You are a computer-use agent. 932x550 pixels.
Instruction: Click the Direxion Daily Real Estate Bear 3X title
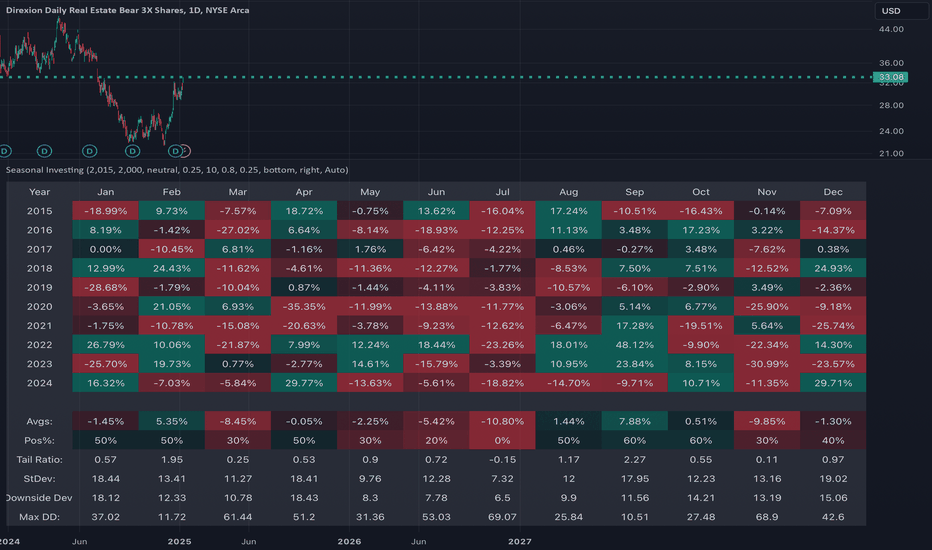(x=127, y=10)
